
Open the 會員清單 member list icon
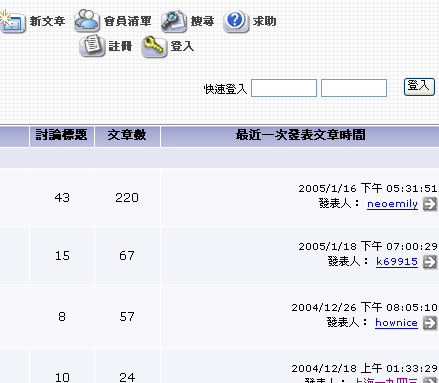87,21
